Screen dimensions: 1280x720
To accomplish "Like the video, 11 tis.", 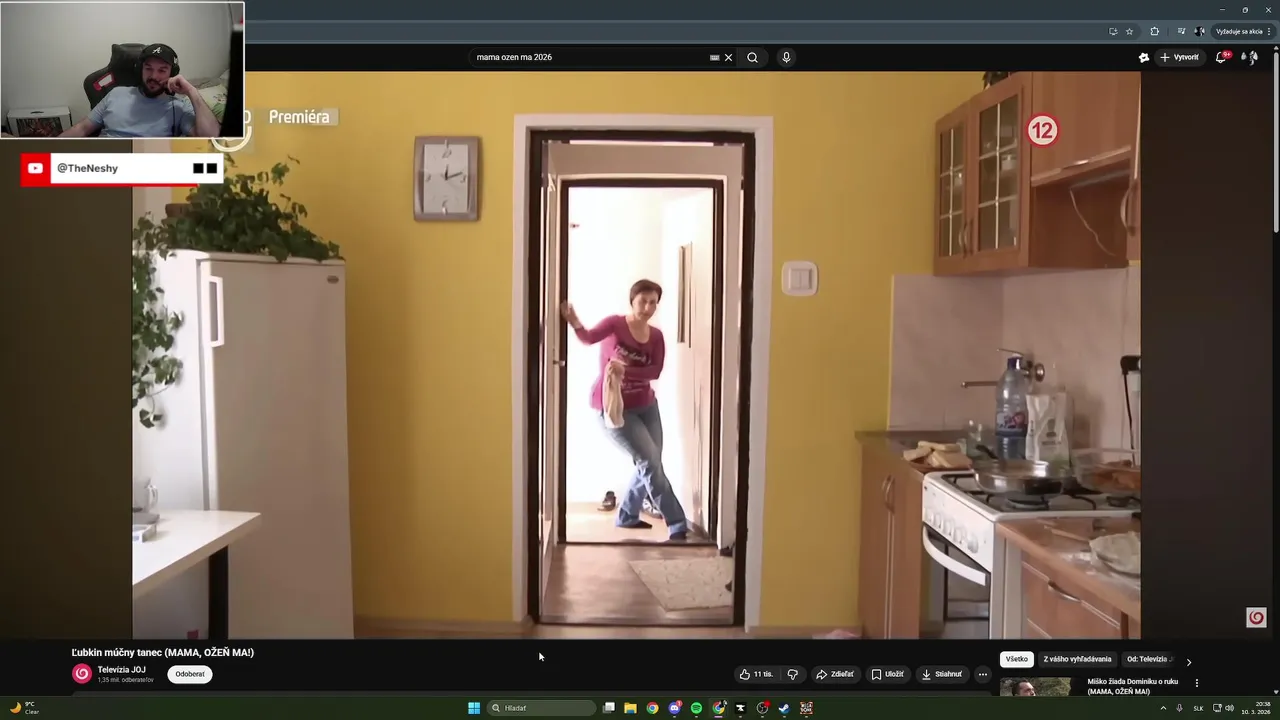I will [756, 674].
